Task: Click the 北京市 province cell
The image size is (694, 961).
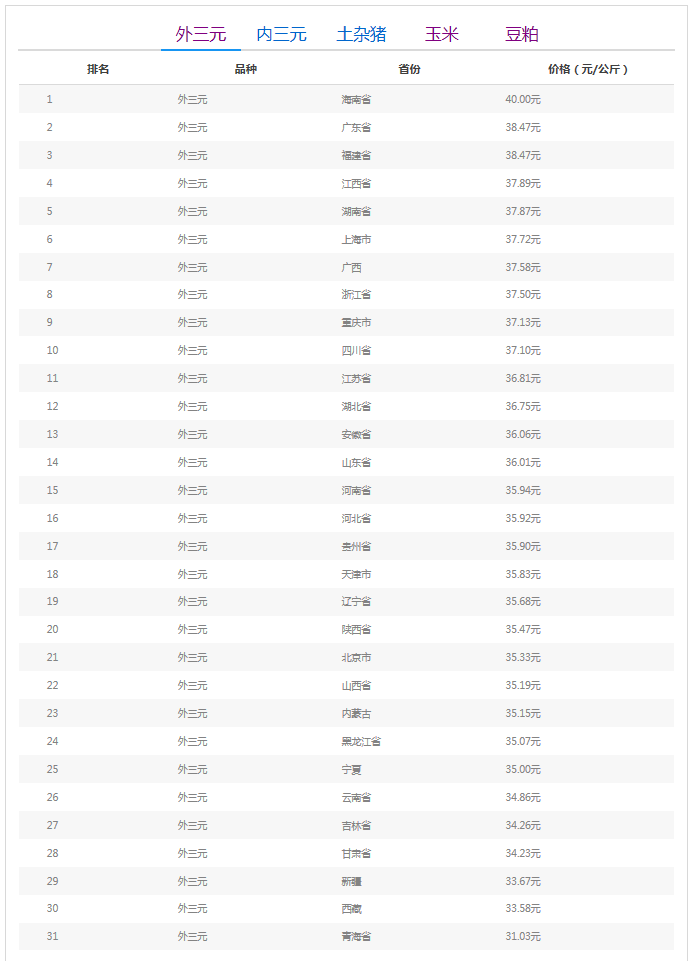Action: pyautogui.click(x=356, y=657)
